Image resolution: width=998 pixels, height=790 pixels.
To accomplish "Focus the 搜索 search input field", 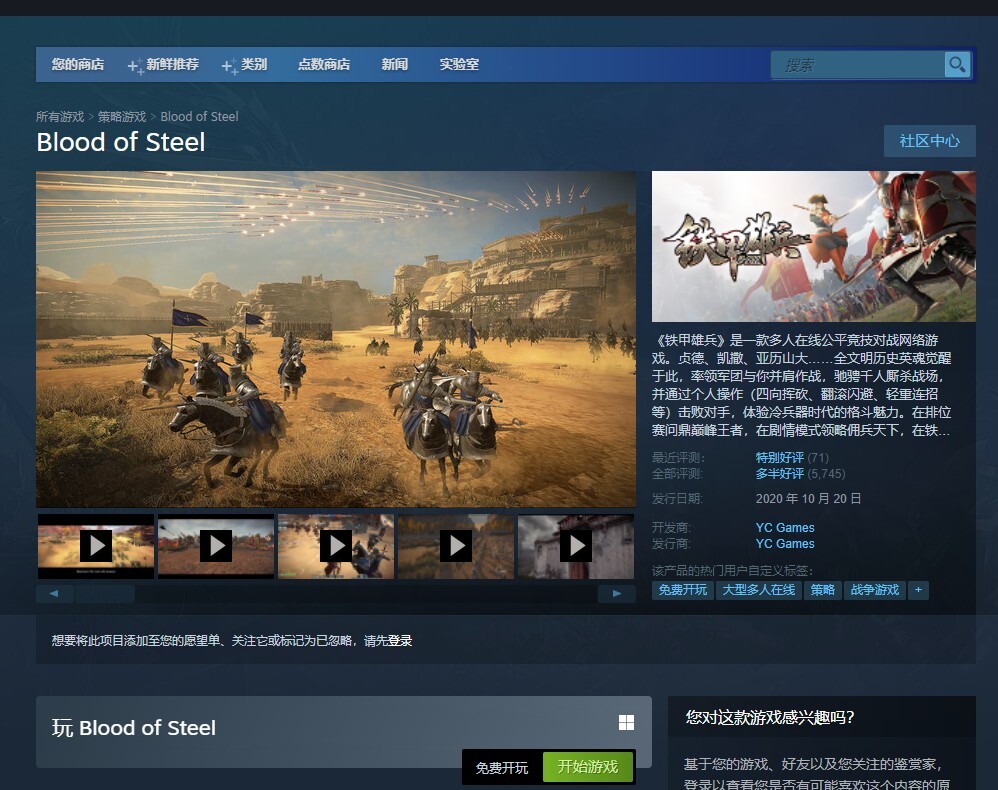I will click(x=858, y=65).
